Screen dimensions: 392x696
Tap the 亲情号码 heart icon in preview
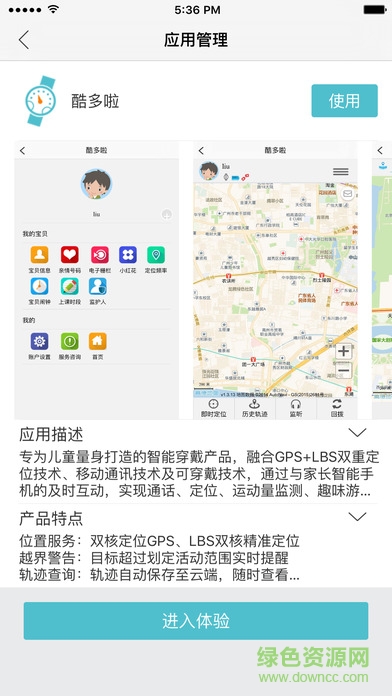tap(70, 255)
